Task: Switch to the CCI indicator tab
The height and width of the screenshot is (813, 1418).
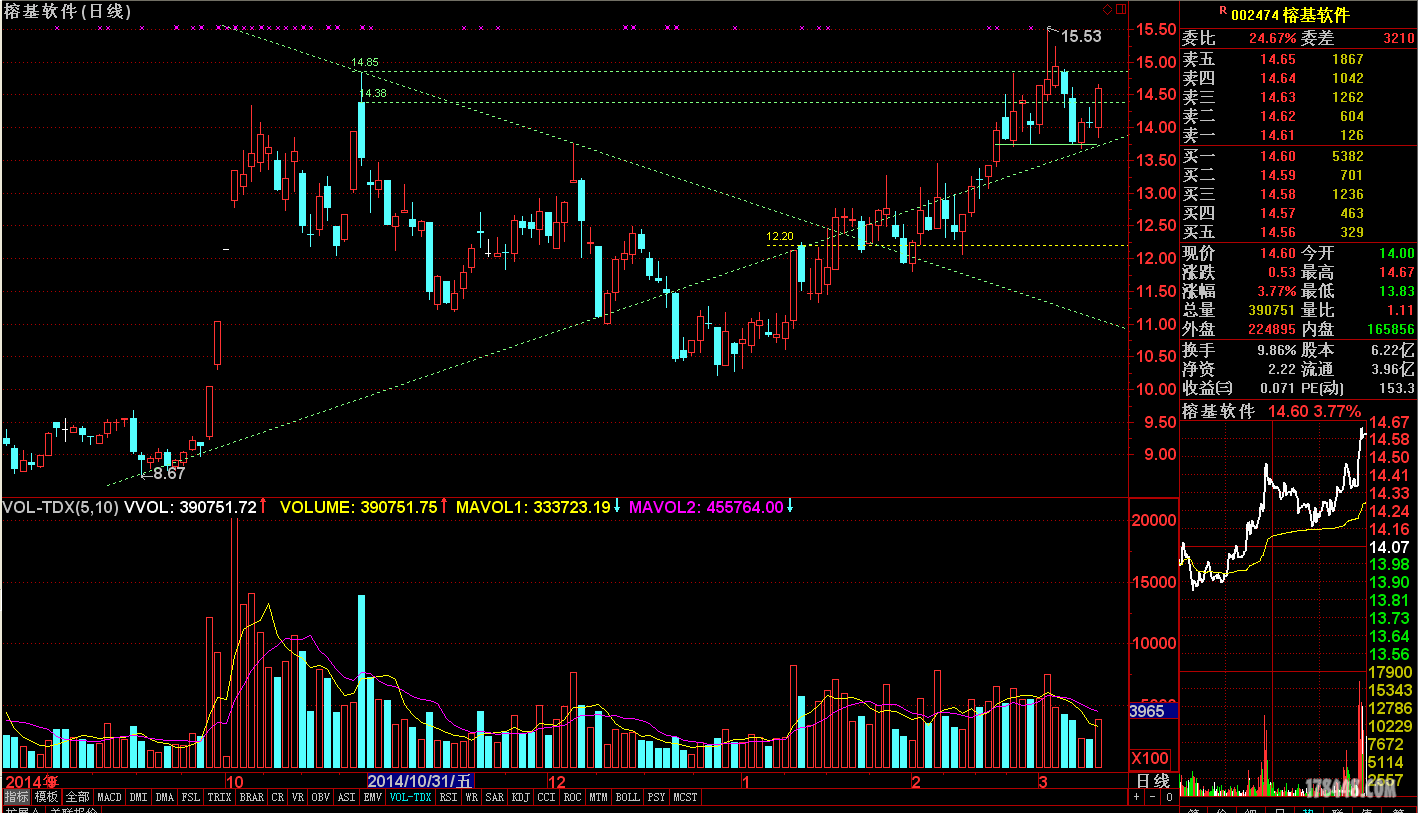Action: coord(546,797)
